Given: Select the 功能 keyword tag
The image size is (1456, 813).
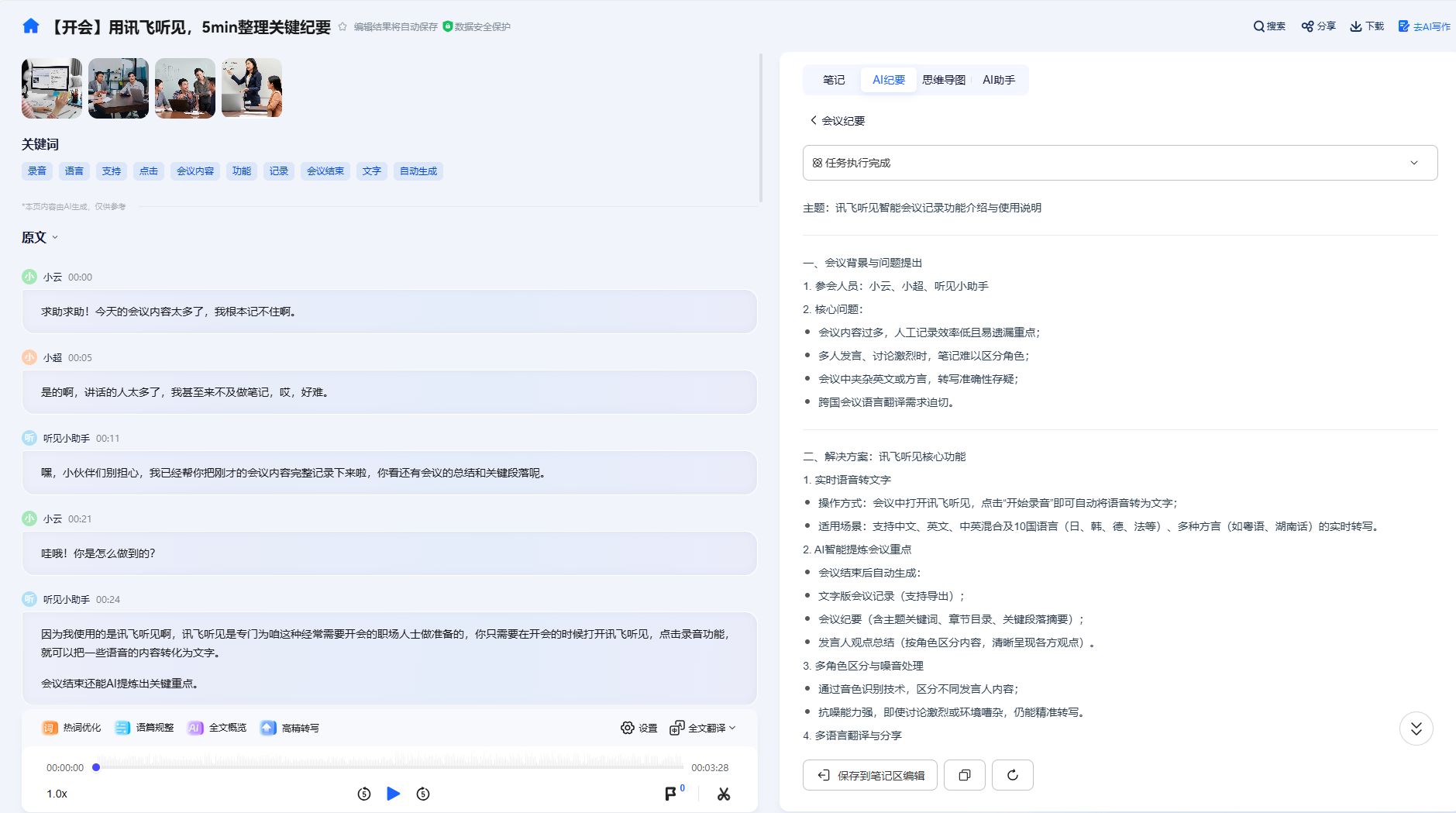Looking at the screenshot, I should pyautogui.click(x=242, y=171).
